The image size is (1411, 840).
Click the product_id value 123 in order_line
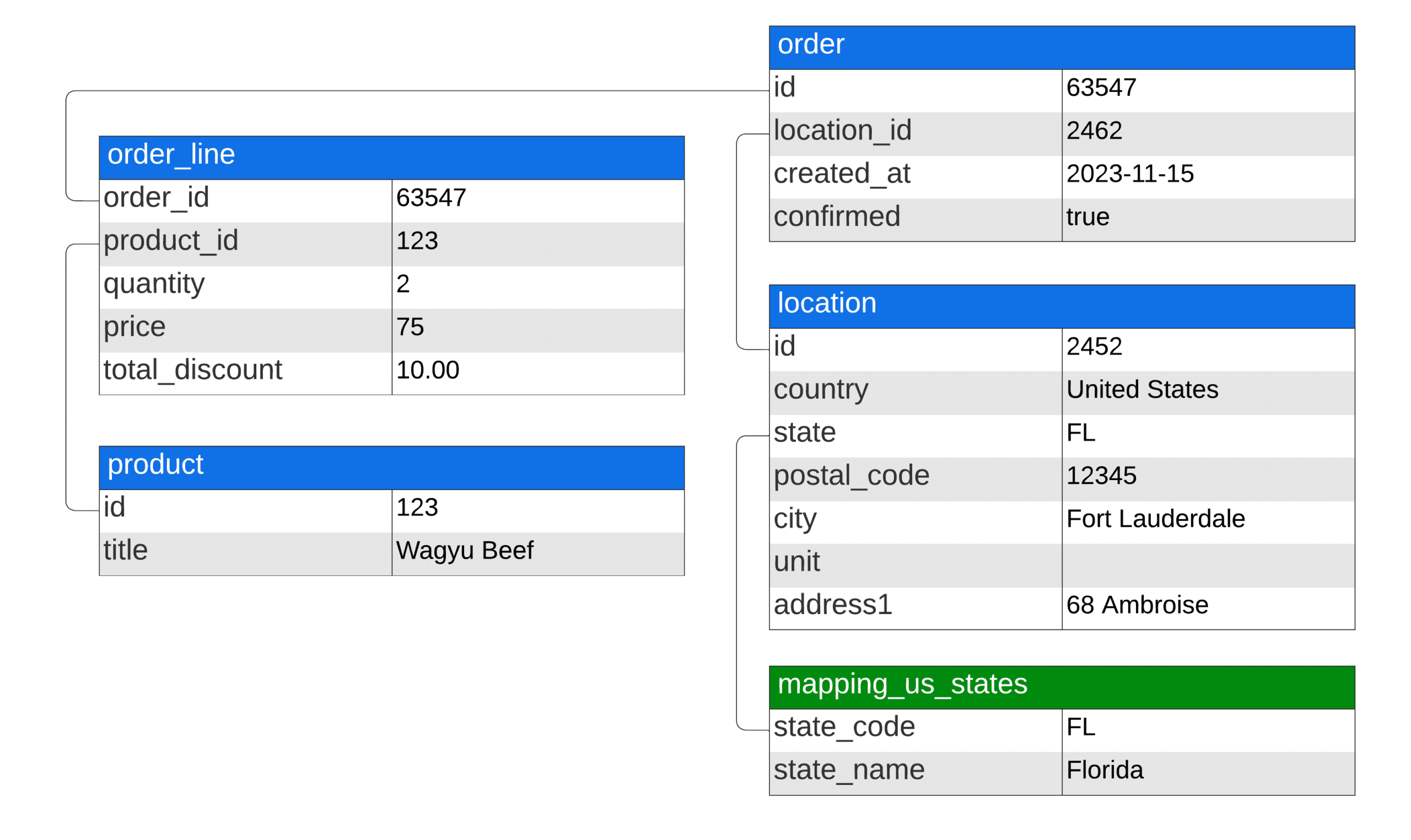417,240
